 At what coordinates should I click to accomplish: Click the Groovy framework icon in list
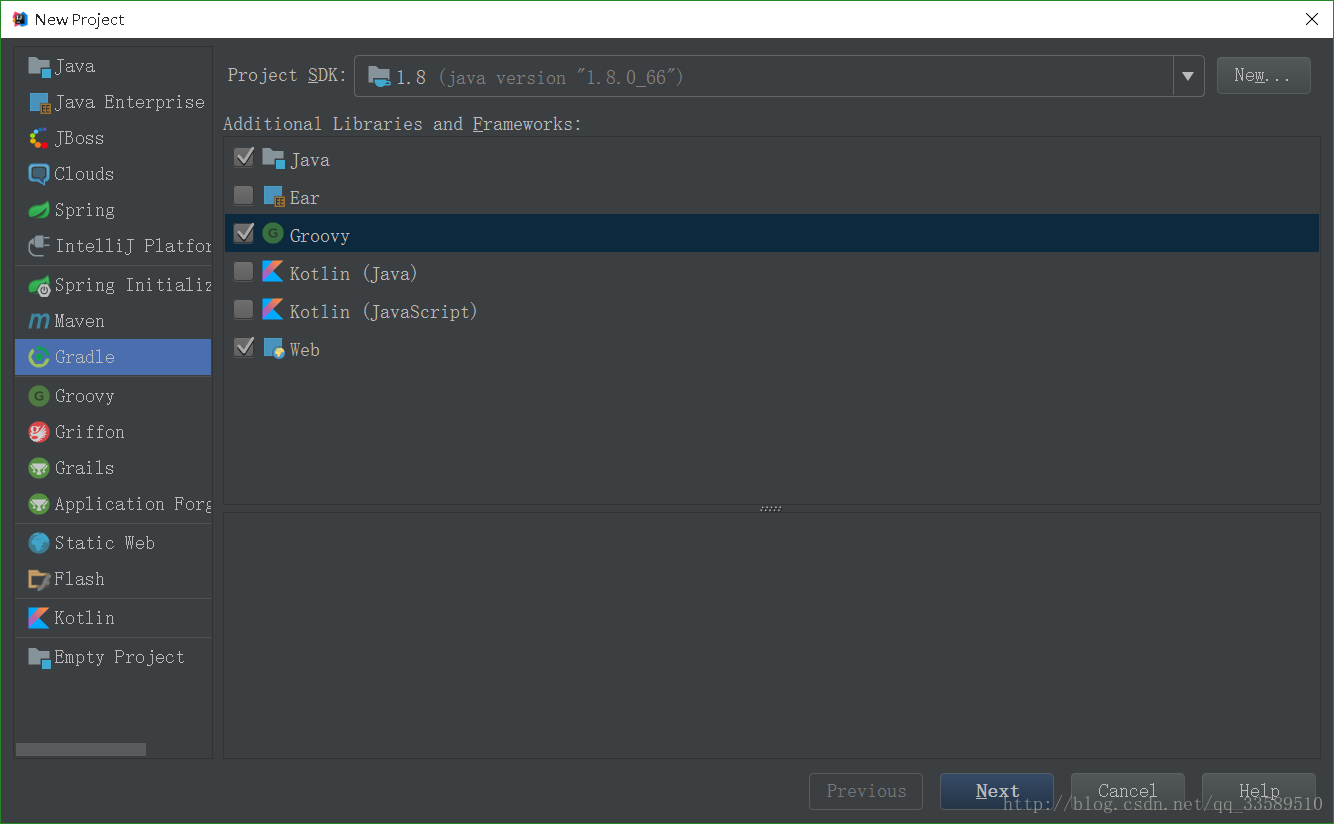coord(273,234)
